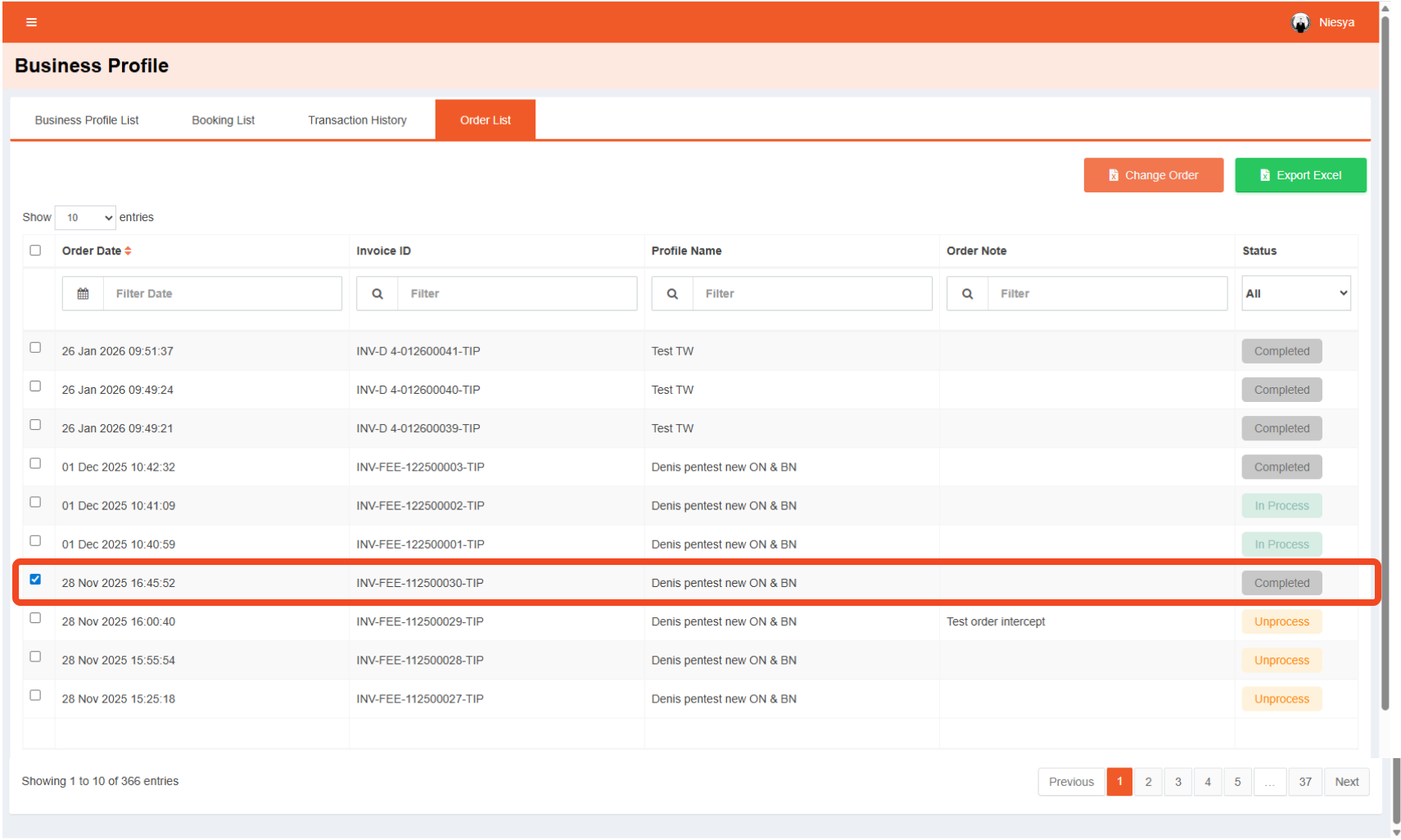Uncheck the INV-FEE-112500030-TIP row checkbox

[x=35, y=580]
